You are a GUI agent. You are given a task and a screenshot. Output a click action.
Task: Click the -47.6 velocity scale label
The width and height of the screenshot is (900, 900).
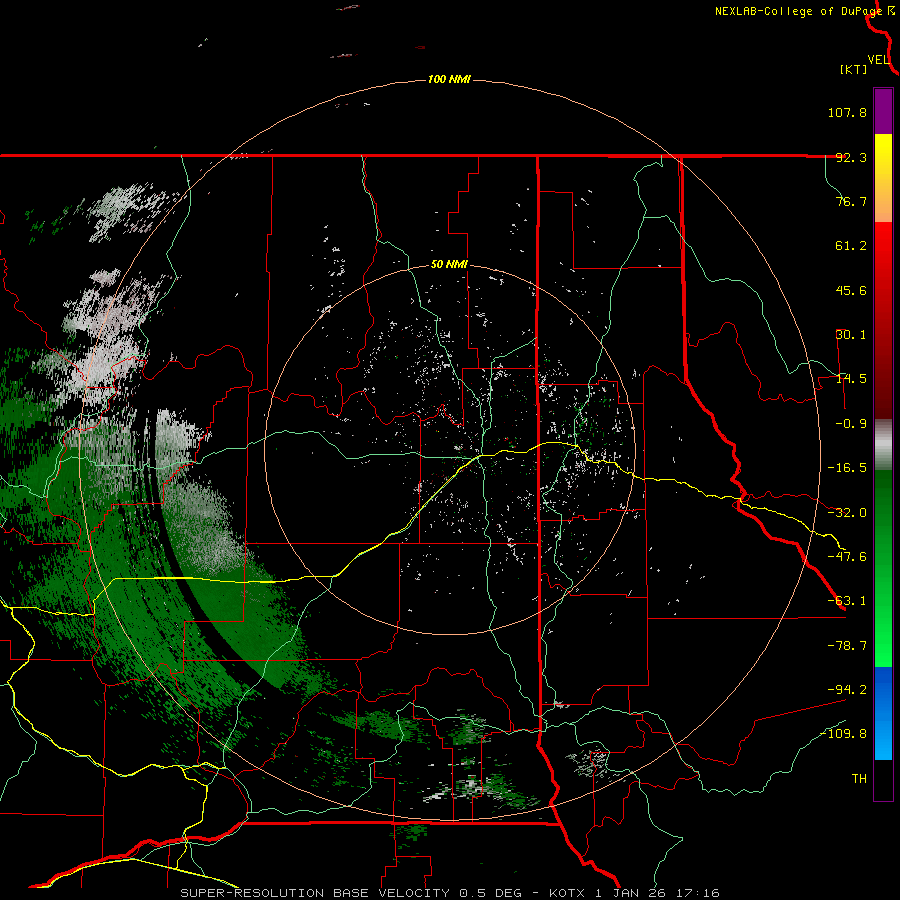(x=847, y=557)
